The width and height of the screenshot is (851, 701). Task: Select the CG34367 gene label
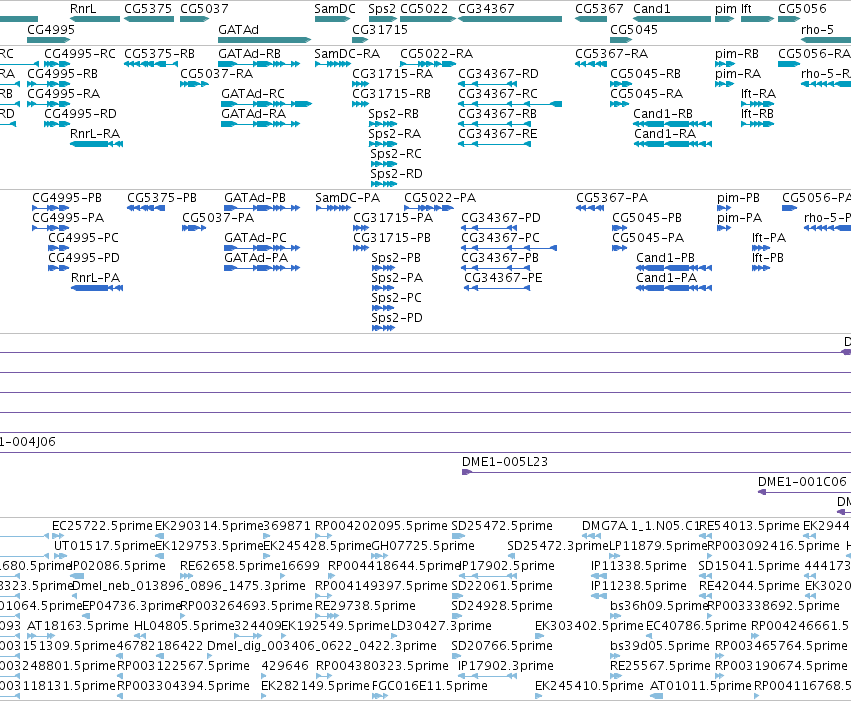pos(486,9)
